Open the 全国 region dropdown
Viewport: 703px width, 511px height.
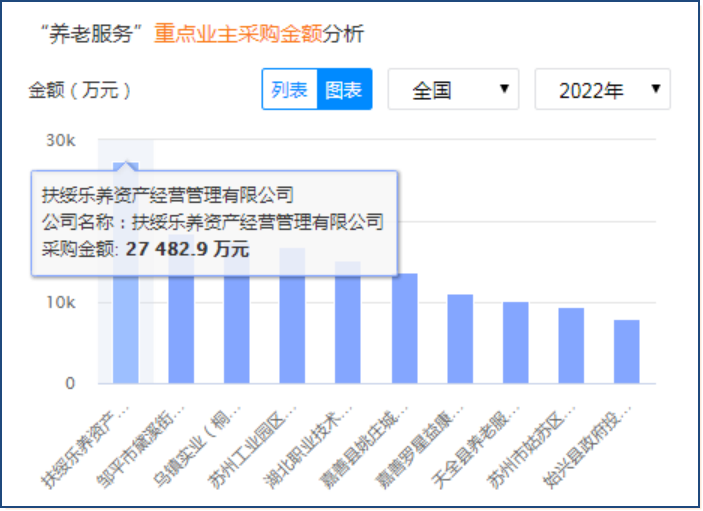[x=452, y=90]
